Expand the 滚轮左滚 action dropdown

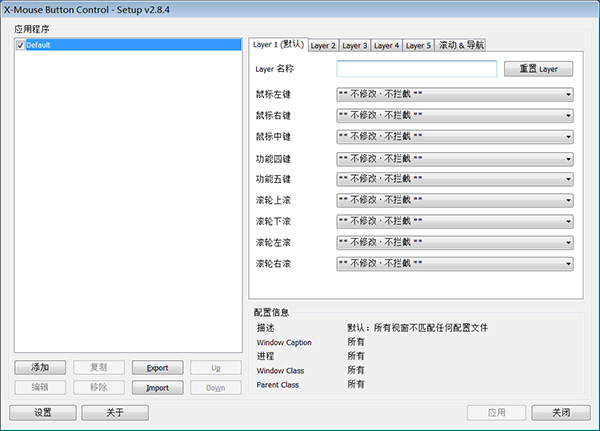pyautogui.click(x=455, y=243)
